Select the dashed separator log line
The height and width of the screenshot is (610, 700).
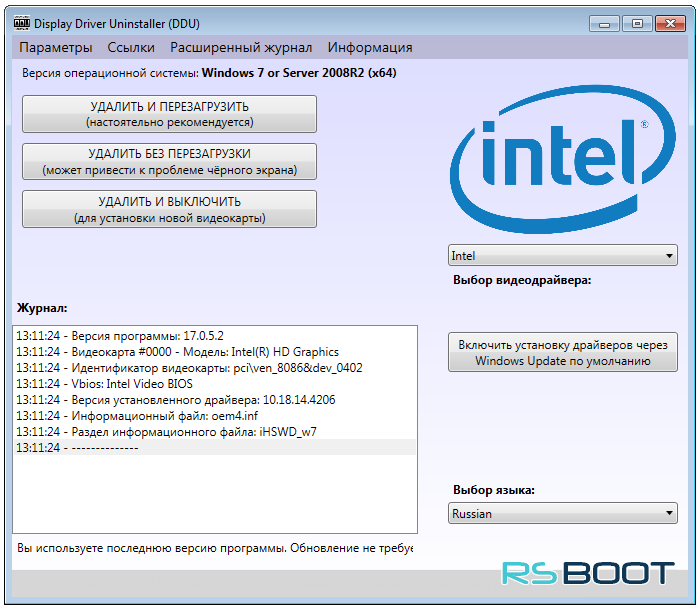click(x=215, y=447)
